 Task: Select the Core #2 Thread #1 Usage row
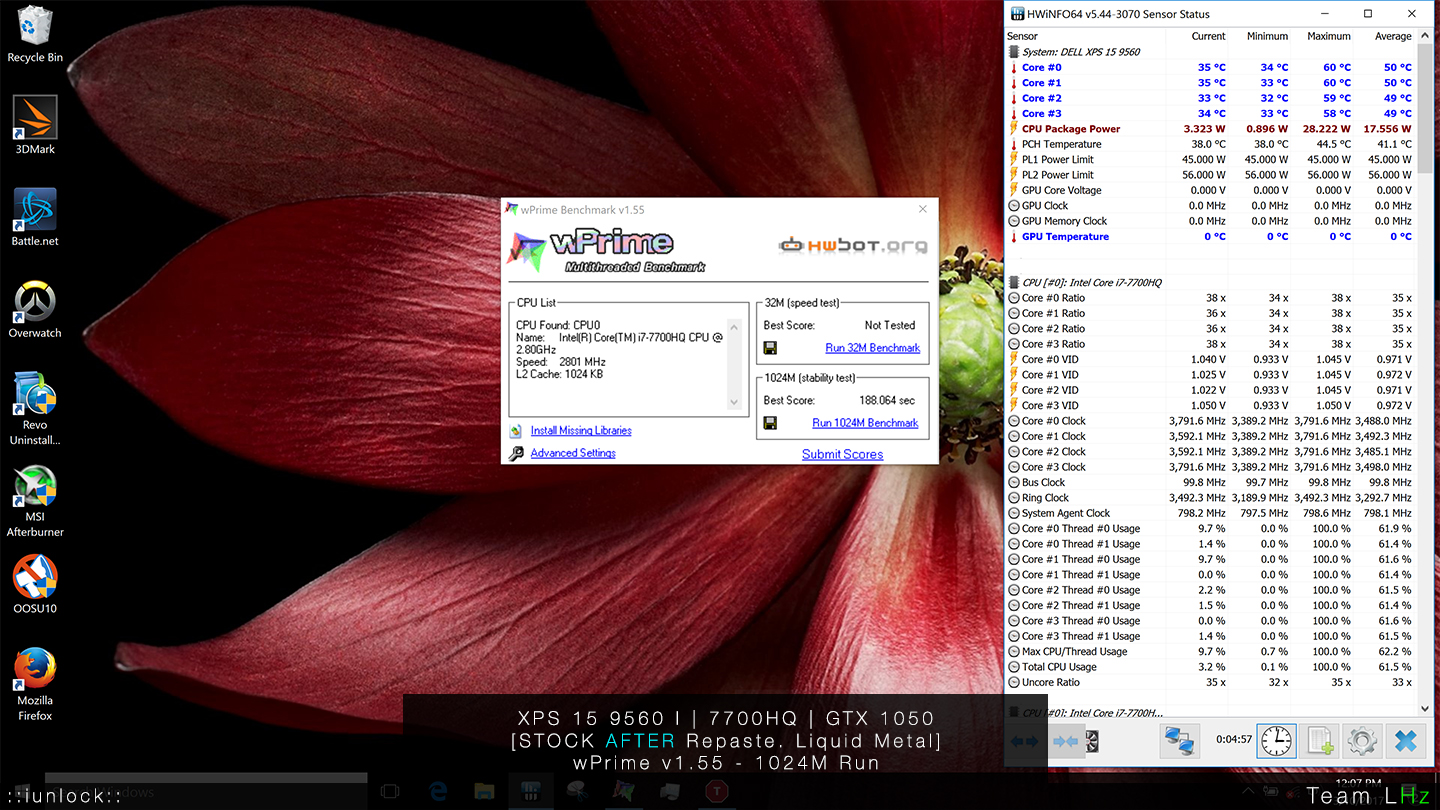[1210, 606]
